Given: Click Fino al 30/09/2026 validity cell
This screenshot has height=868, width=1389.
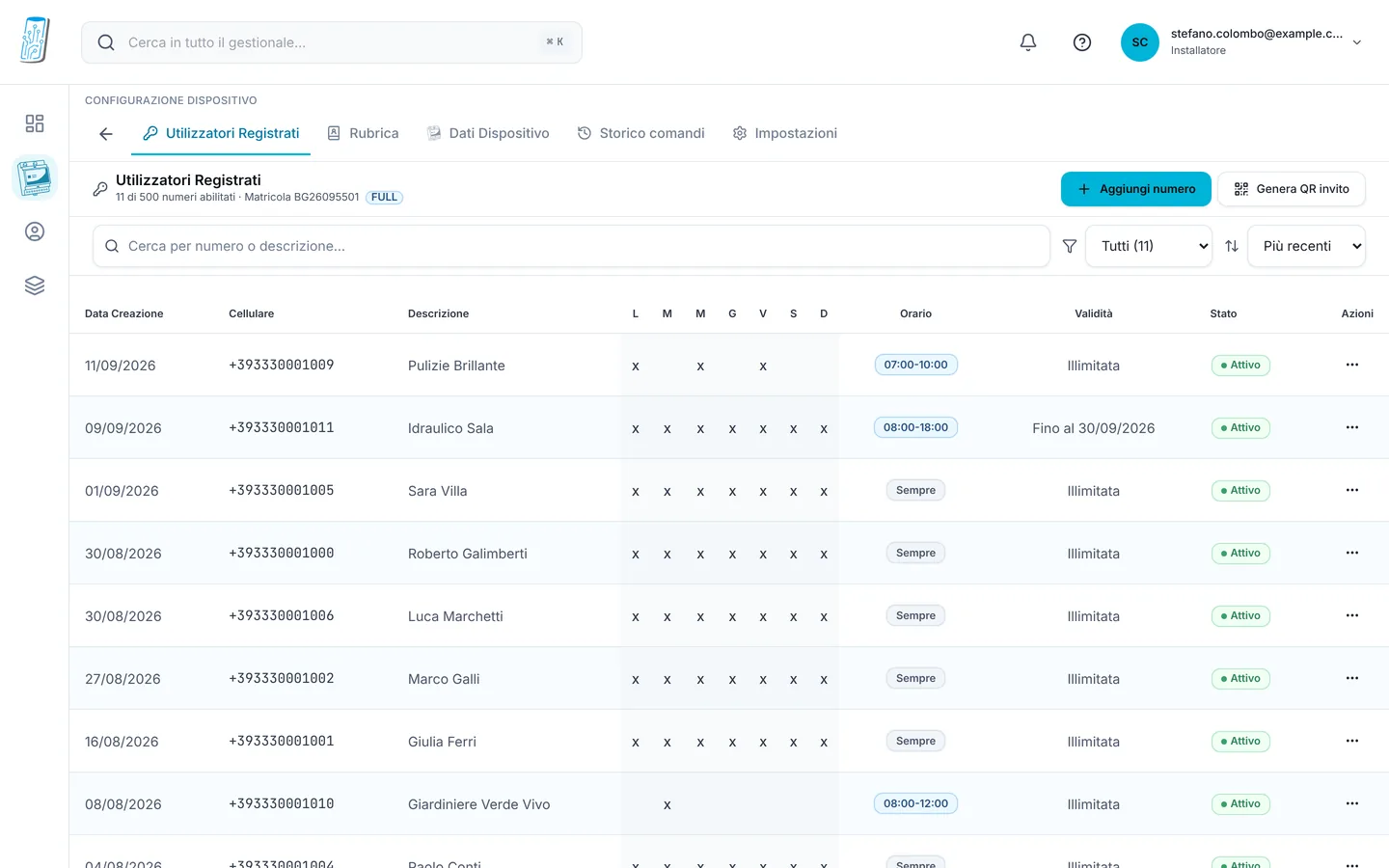Looking at the screenshot, I should (x=1094, y=428).
